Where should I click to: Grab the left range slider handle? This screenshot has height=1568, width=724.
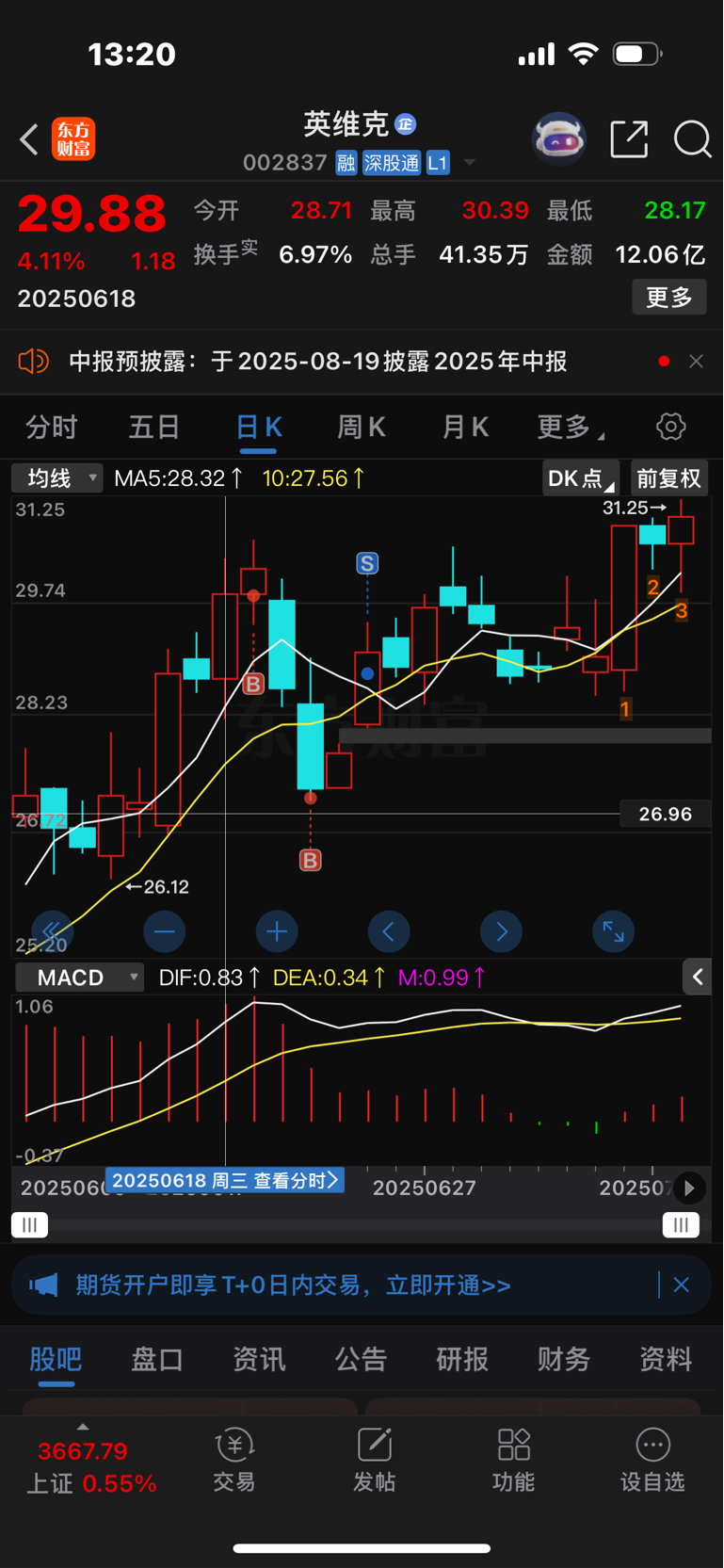(29, 1225)
